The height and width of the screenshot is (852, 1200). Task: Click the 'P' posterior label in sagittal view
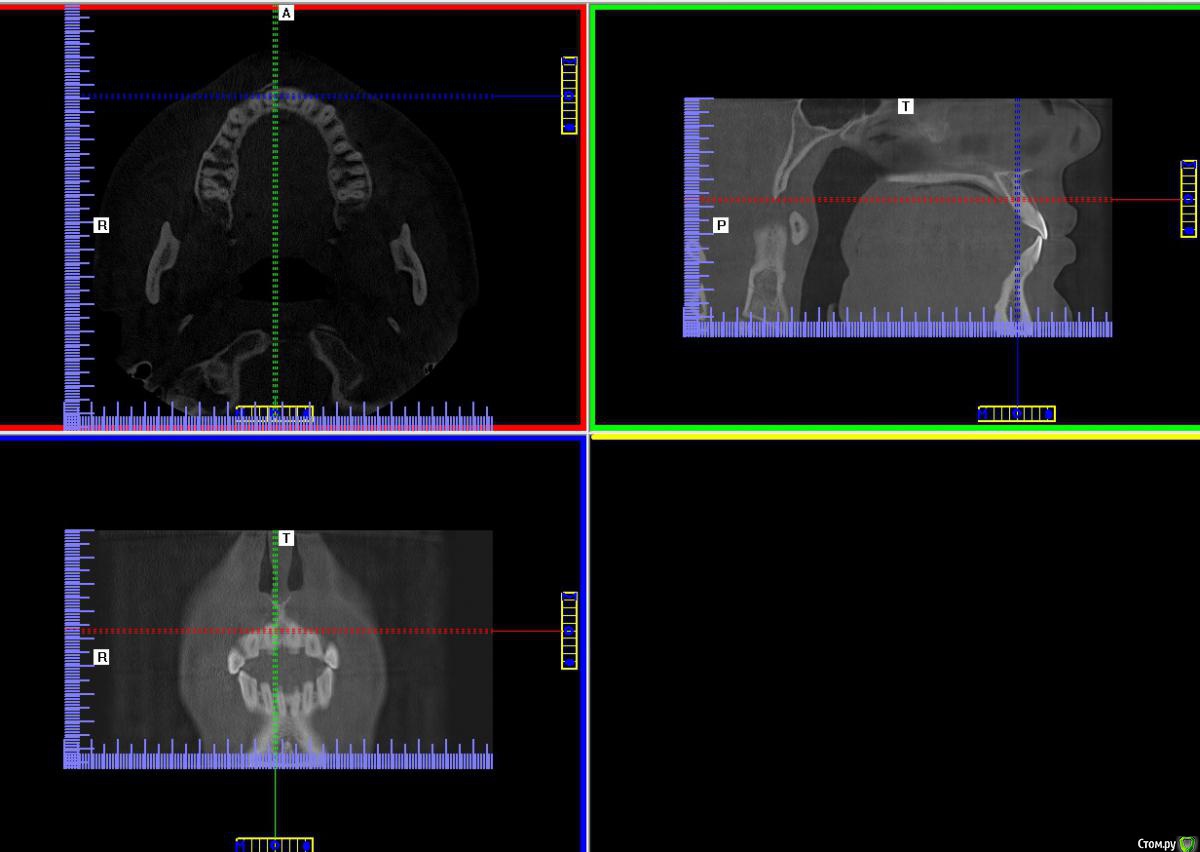(x=720, y=226)
